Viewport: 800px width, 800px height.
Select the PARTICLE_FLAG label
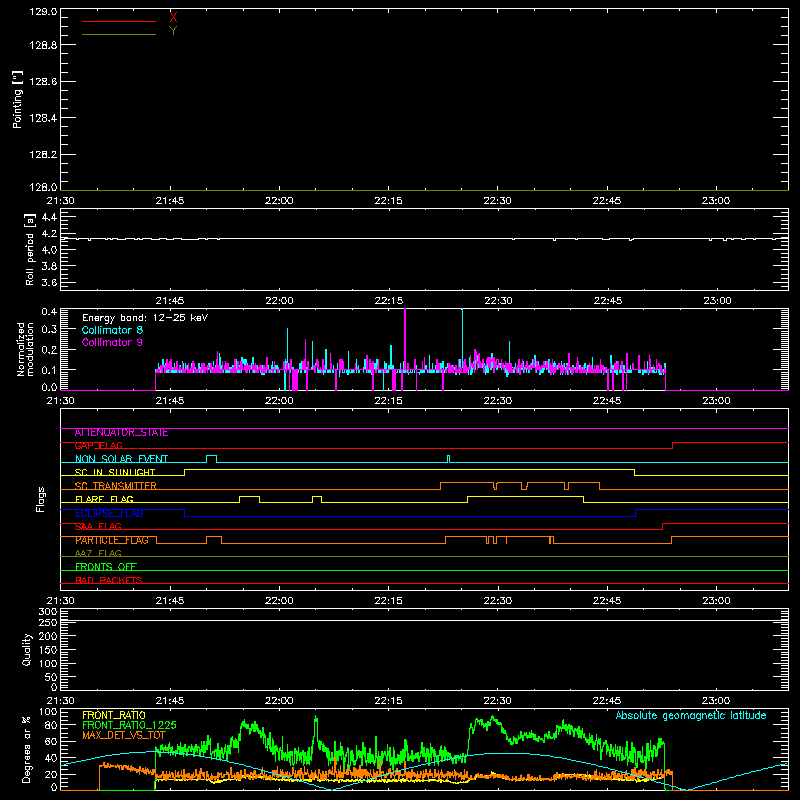click(x=112, y=540)
